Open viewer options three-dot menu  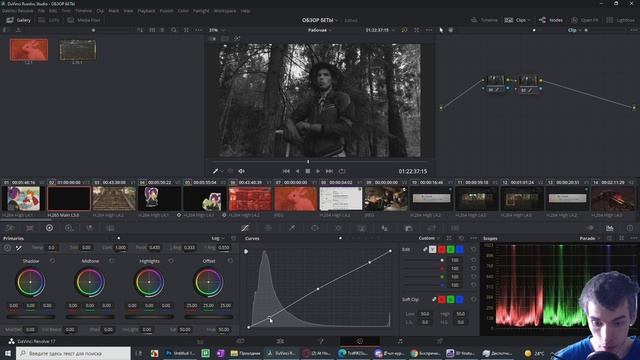point(429,30)
